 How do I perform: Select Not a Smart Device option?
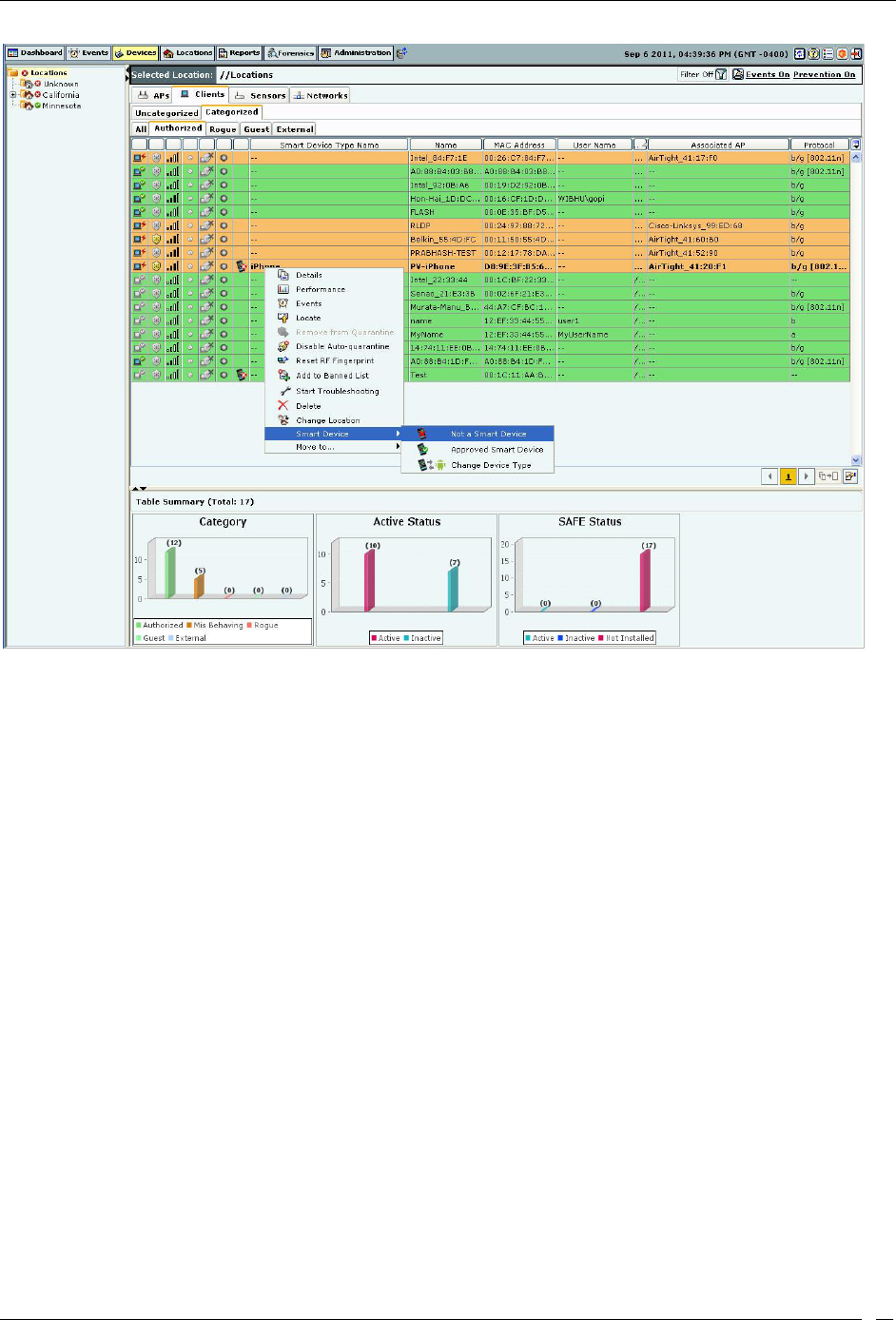tap(477, 434)
